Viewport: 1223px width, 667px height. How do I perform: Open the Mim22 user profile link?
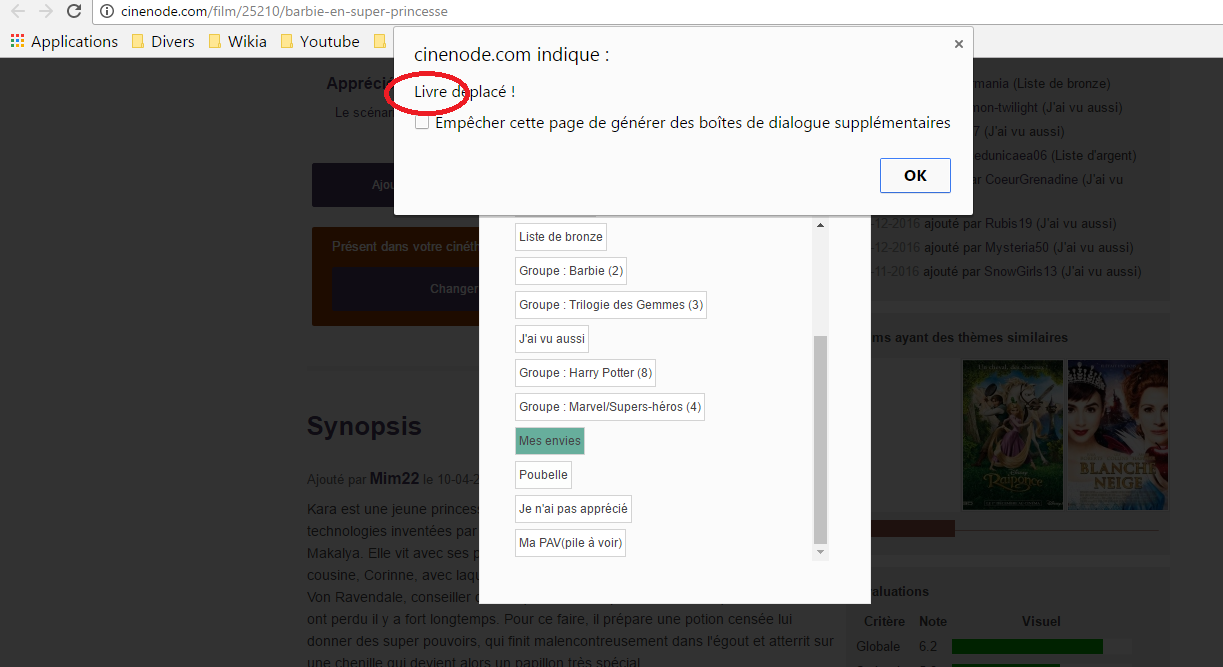[x=393, y=478]
